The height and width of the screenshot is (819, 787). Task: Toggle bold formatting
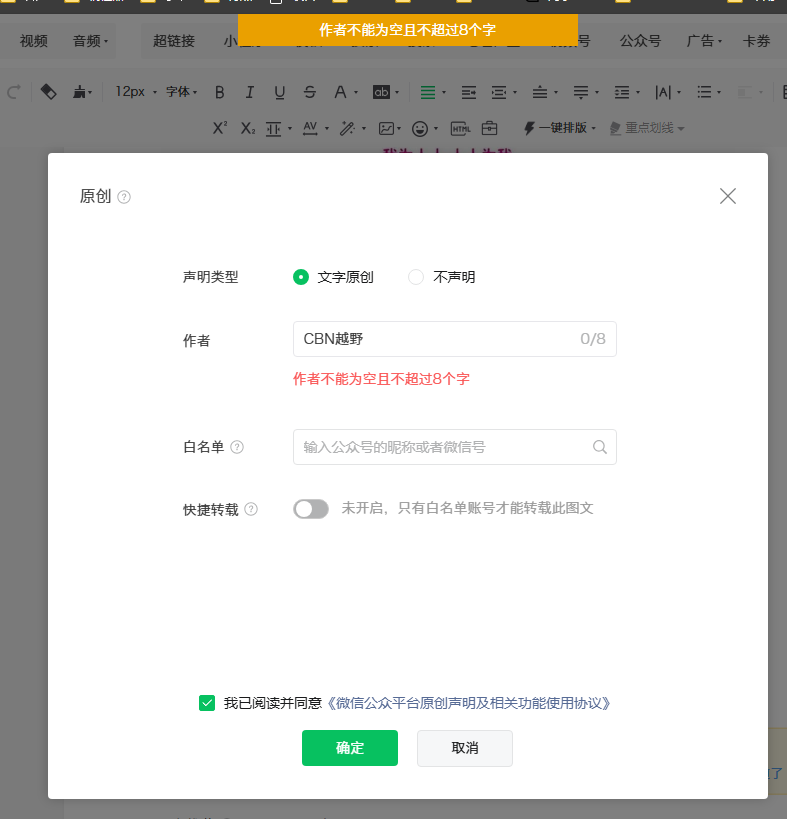click(x=219, y=92)
